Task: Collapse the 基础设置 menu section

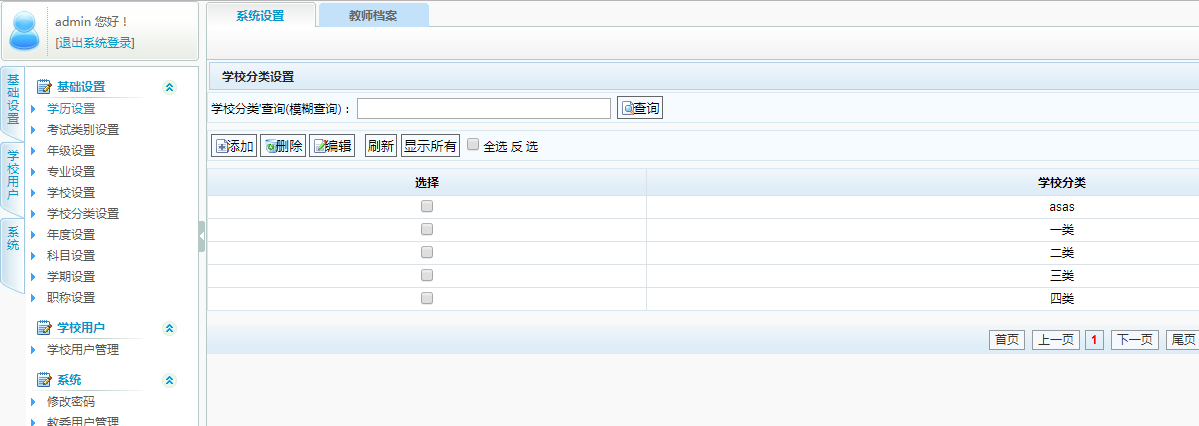Action: (x=169, y=87)
